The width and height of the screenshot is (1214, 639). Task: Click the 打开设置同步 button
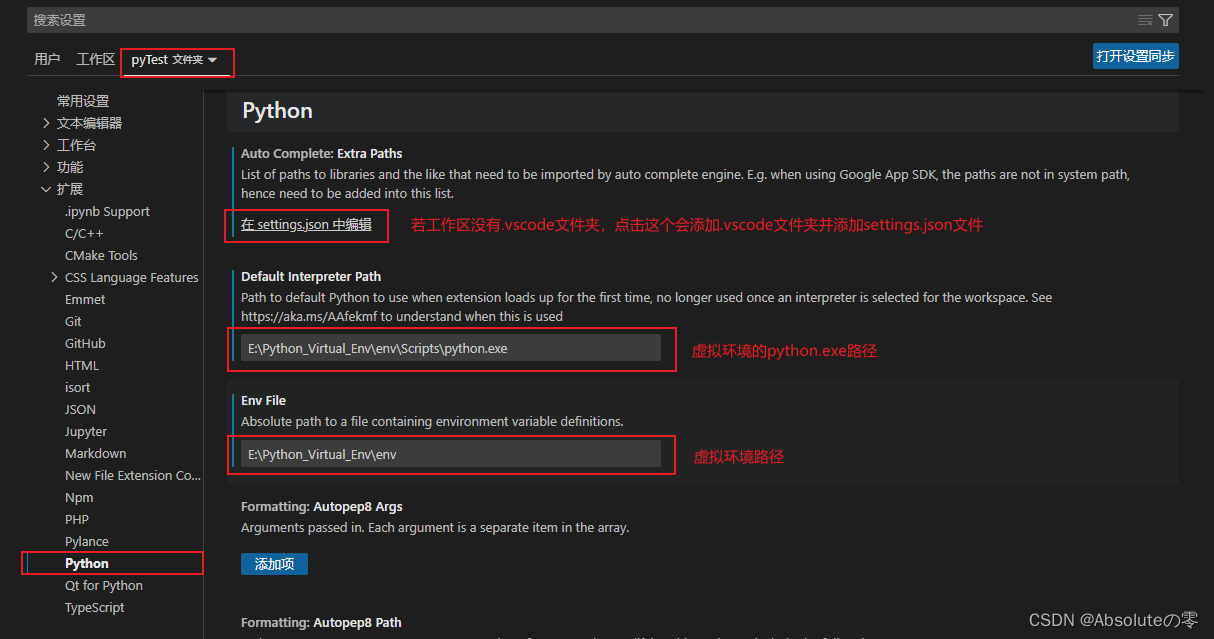pos(1135,56)
